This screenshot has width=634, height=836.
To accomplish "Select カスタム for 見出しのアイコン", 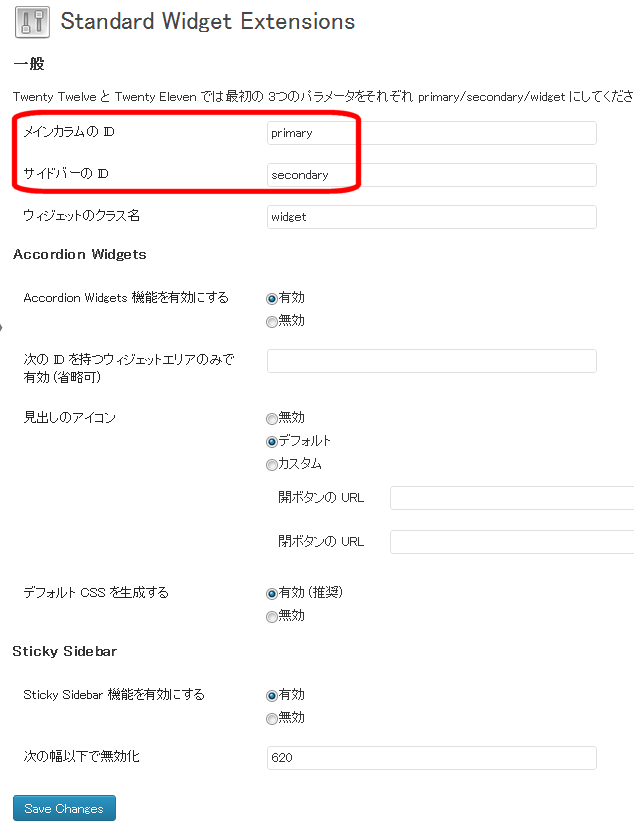I will click(272, 465).
